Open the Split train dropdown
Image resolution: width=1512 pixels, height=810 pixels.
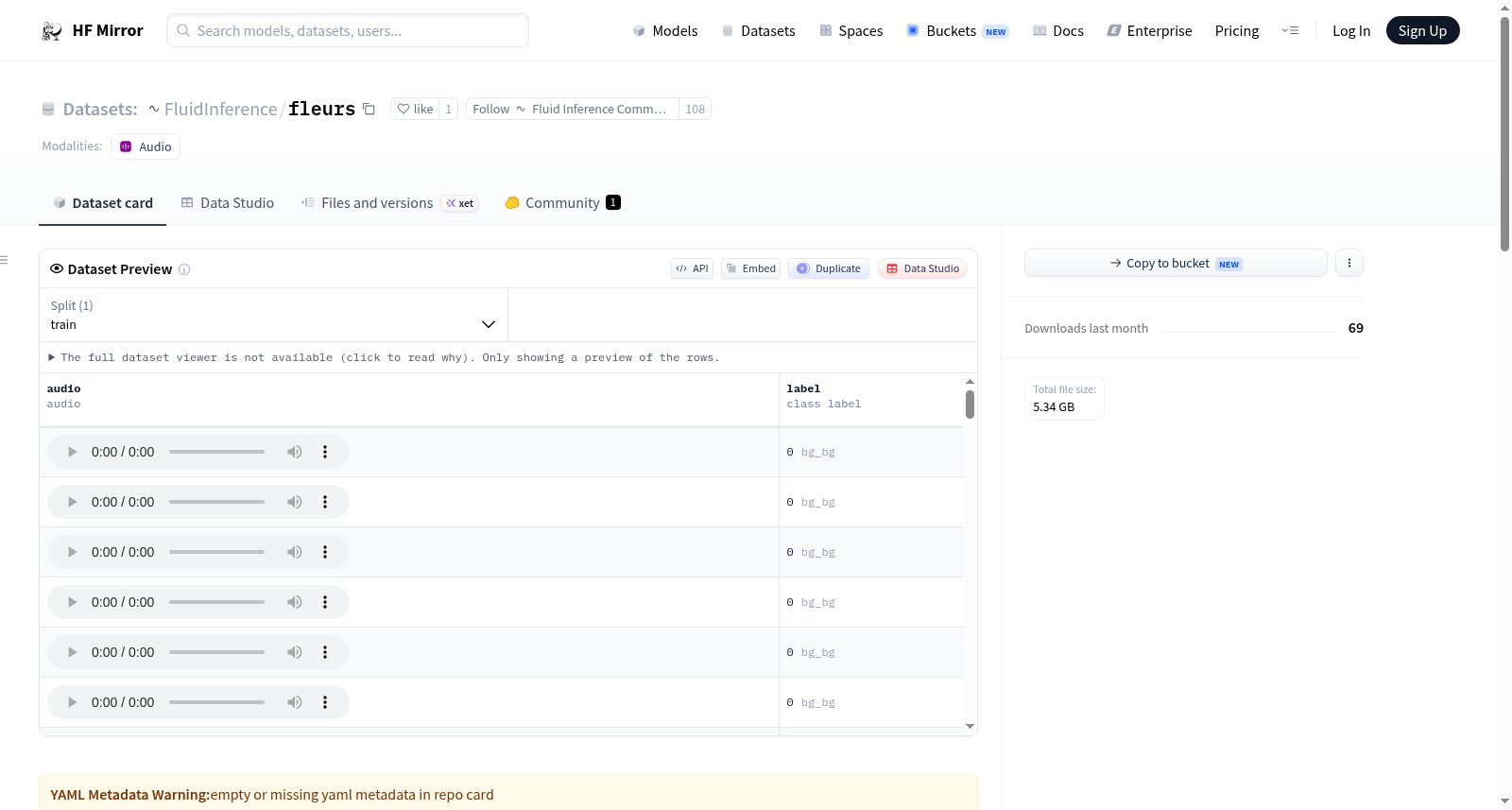273,316
